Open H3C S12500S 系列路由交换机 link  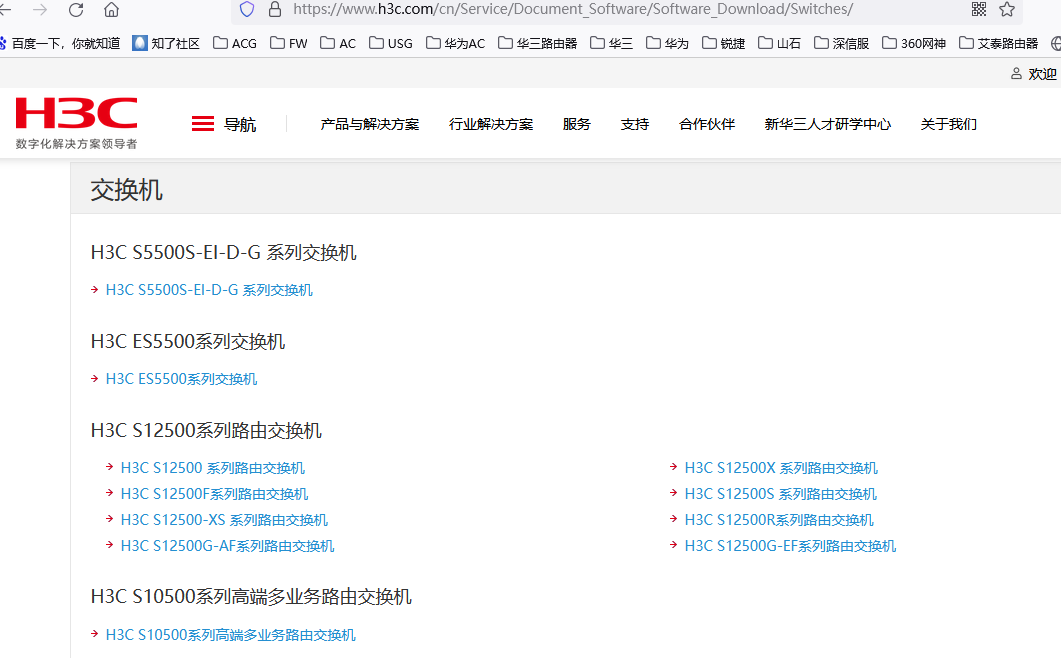780,494
